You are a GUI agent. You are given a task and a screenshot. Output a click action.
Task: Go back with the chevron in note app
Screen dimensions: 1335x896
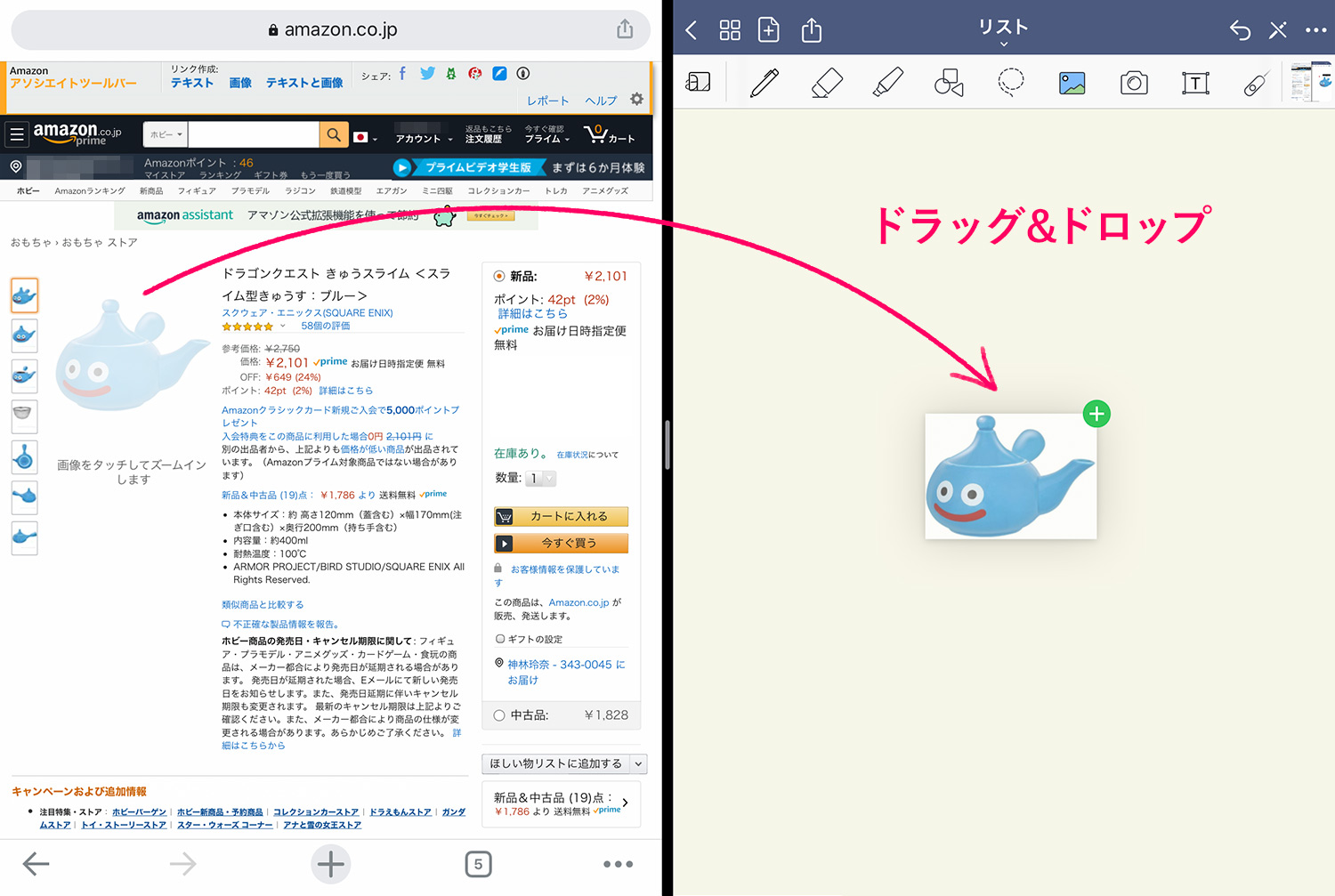click(692, 30)
